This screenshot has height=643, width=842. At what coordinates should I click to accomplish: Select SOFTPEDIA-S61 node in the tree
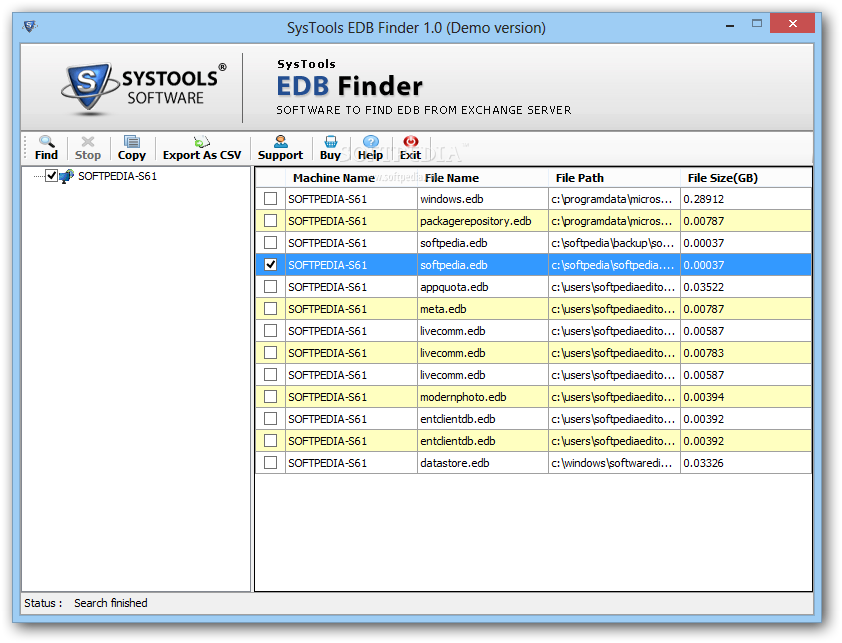click(x=118, y=176)
